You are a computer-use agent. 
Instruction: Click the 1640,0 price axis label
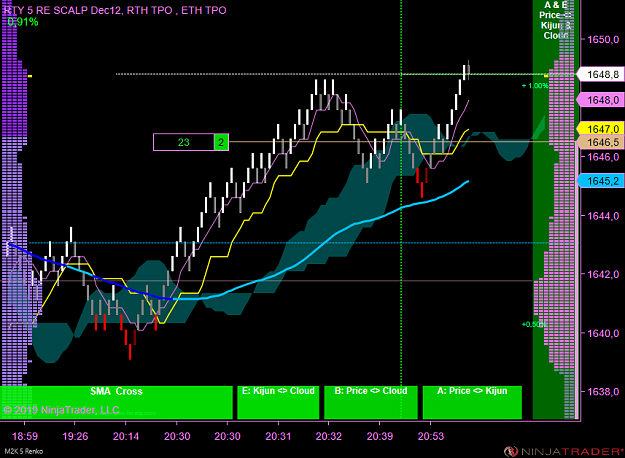click(x=603, y=333)
